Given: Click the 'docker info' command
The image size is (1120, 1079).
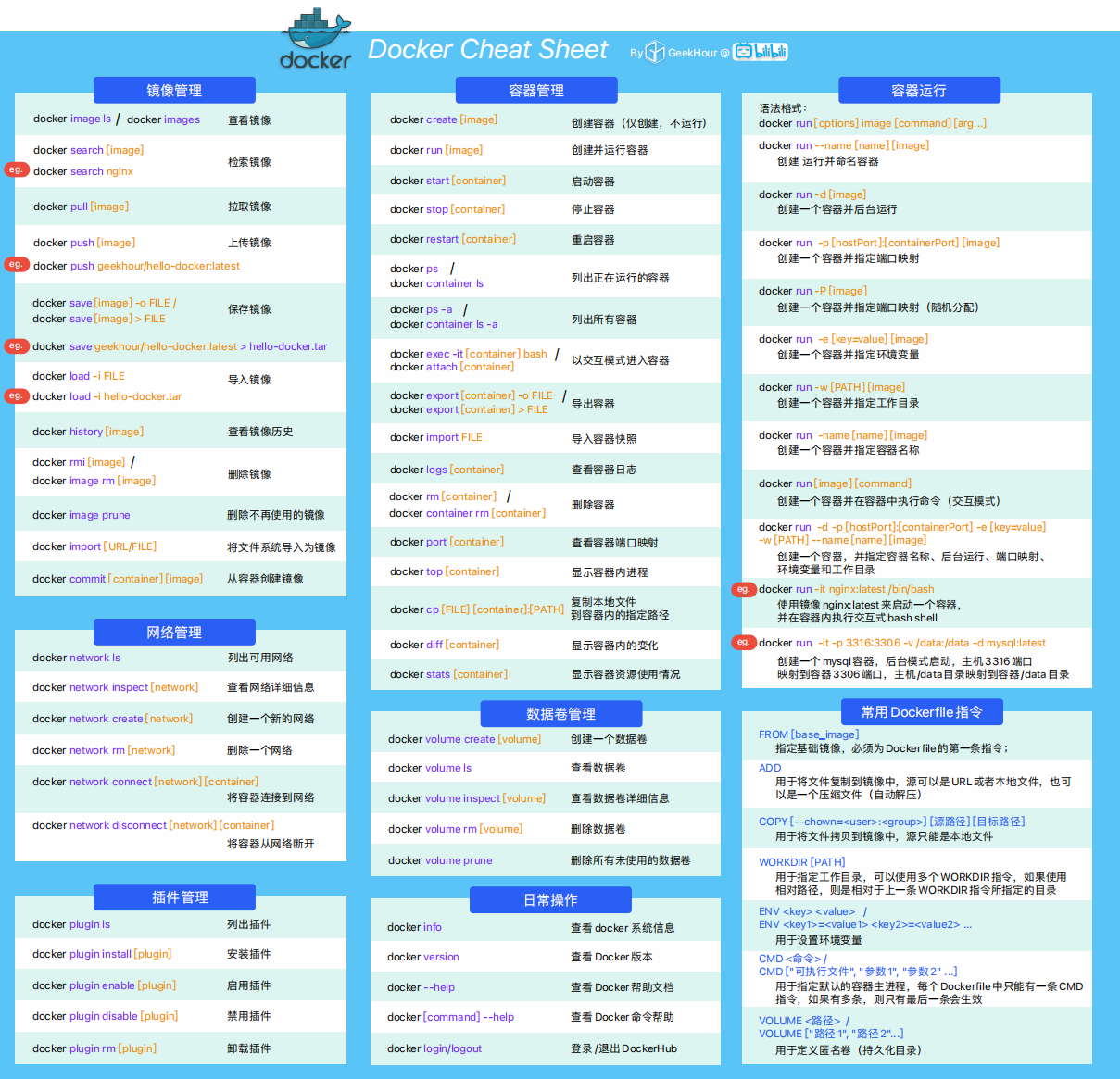Looking at the screenshot, I should (414, 927).
